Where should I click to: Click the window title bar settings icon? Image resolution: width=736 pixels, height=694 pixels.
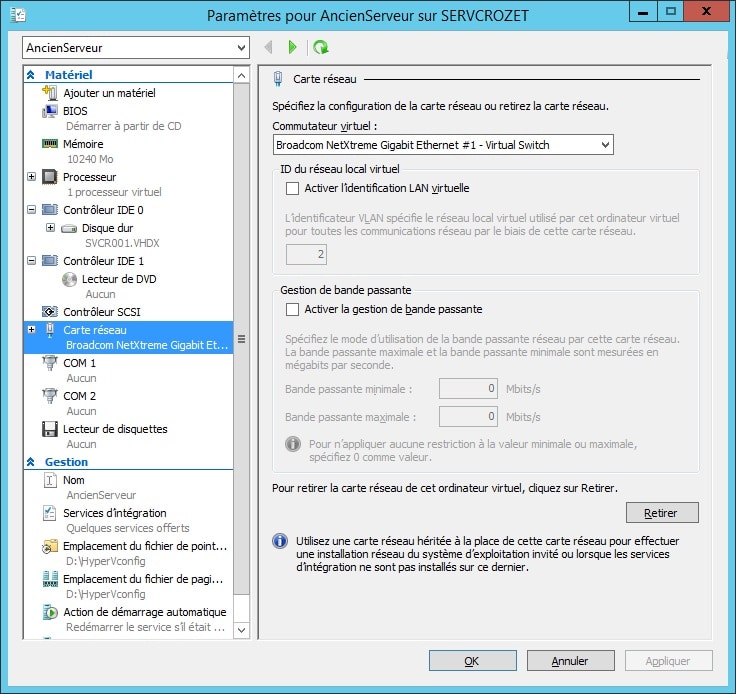point(17,15)
